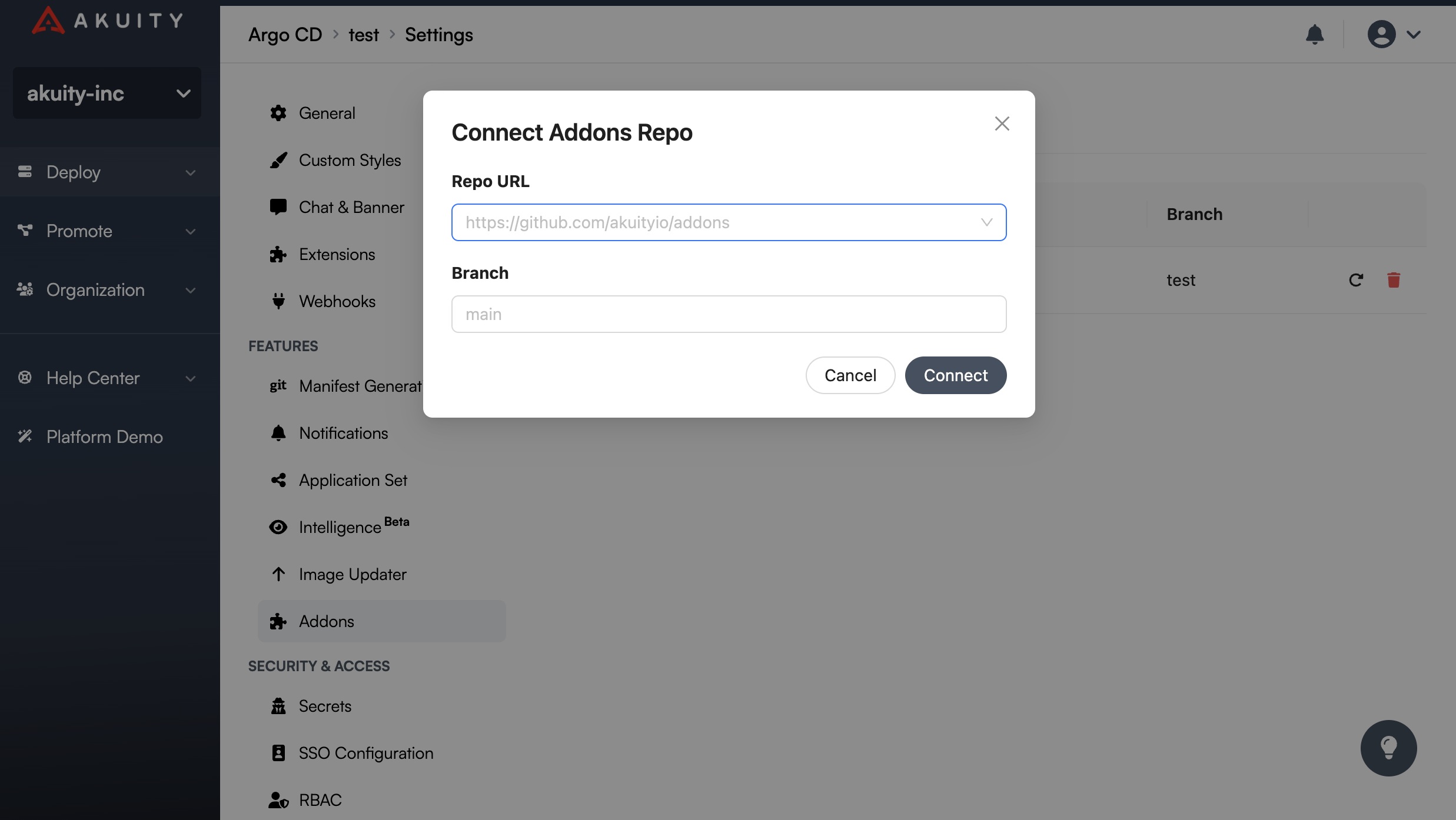The image size is (1456, 820).
Task: Click the Application Set share icon
Action: coord(278,480)
